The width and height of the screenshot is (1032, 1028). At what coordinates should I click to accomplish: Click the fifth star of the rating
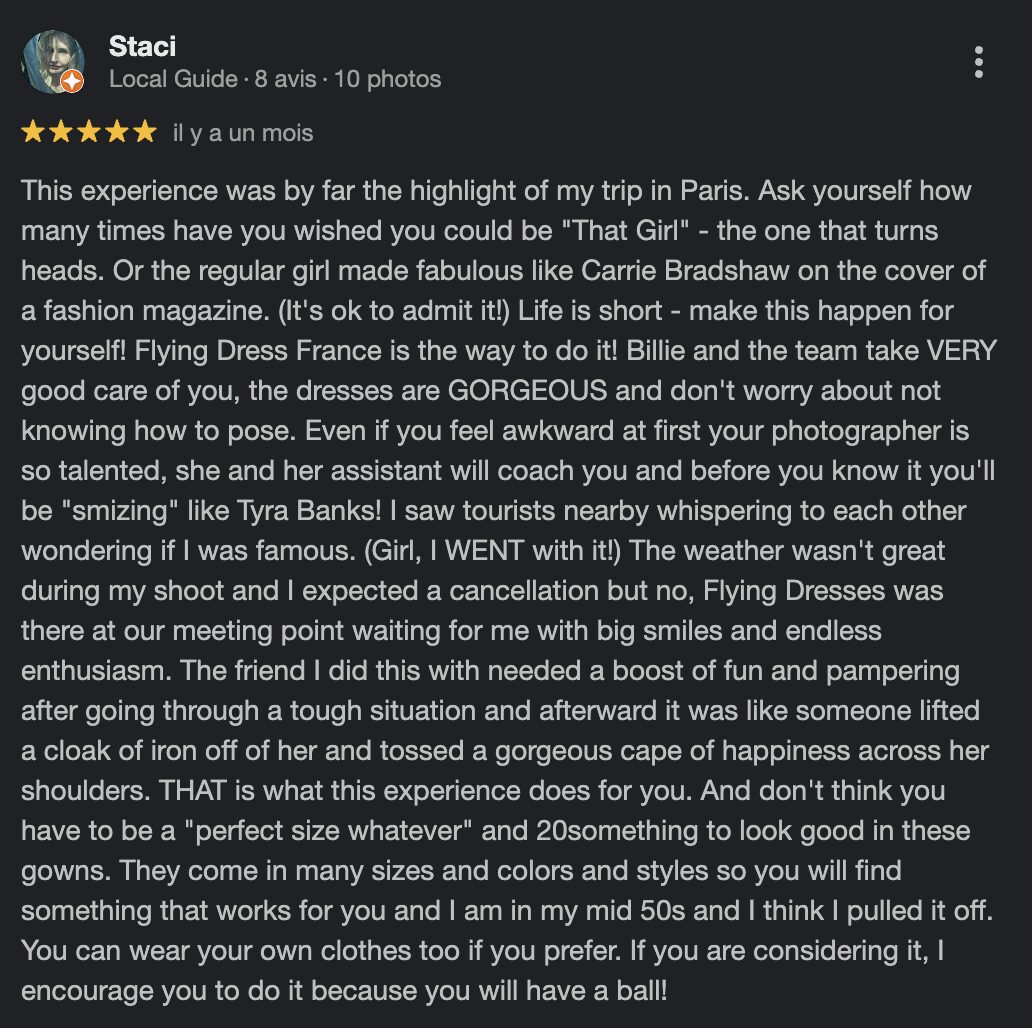145,132
